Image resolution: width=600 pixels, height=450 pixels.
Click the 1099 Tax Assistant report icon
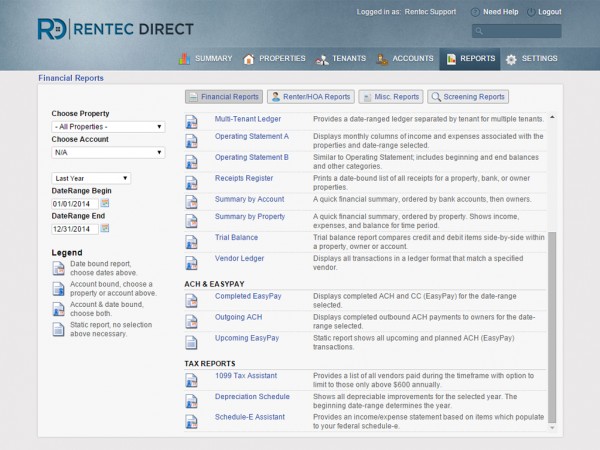click(x=191, y=380)
